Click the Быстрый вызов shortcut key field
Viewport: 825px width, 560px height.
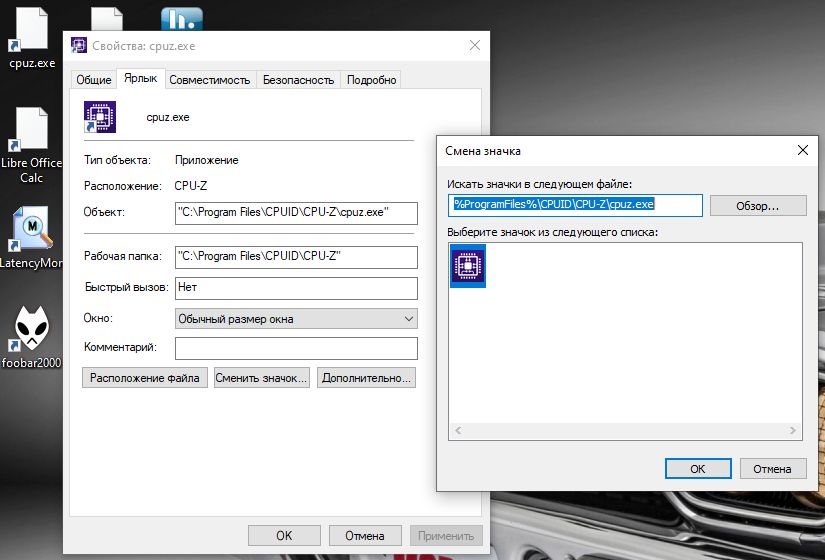tap(296, 288)
